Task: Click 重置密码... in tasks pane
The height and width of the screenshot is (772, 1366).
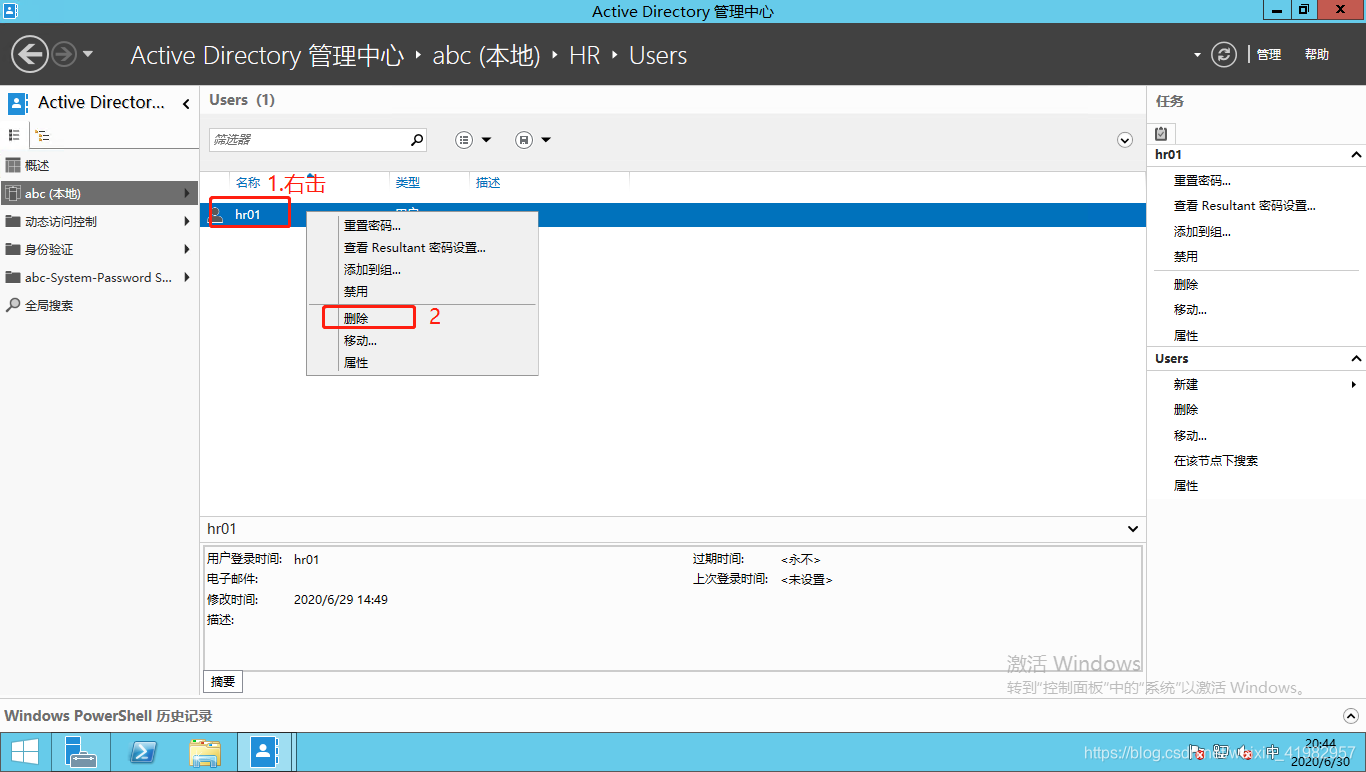Action: [1202, 181]
